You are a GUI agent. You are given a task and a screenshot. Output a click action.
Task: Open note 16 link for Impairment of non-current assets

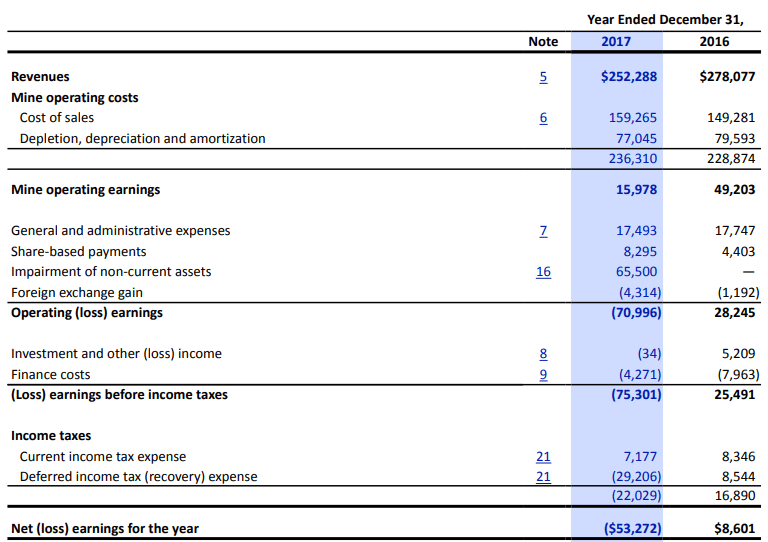(x=543, y=272)
